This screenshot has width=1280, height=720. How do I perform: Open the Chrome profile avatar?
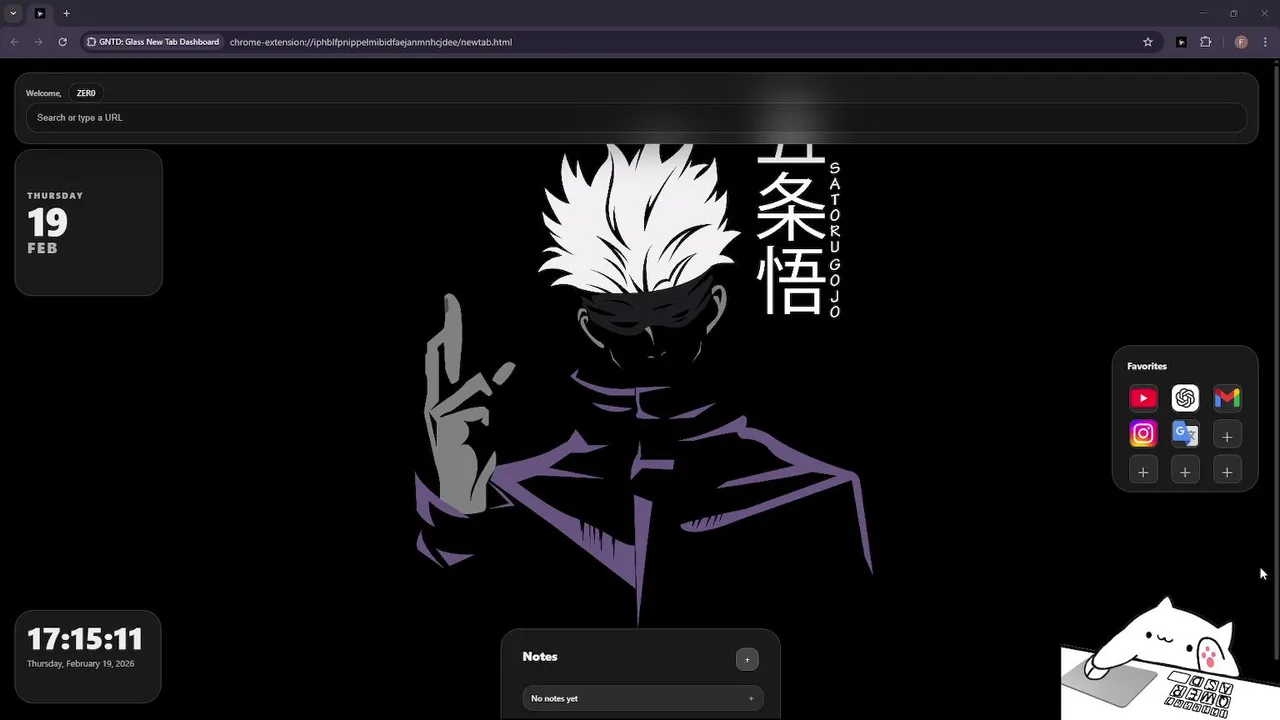[1241, 42]
